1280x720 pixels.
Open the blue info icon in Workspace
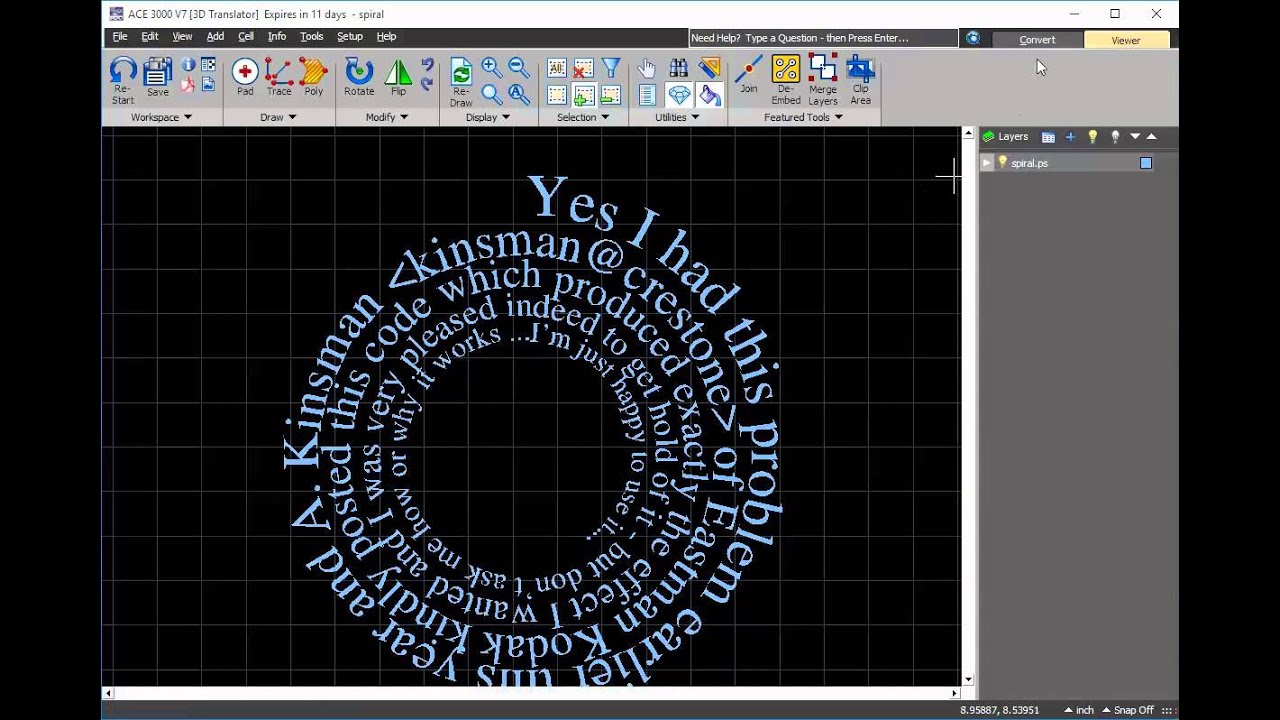188,65
